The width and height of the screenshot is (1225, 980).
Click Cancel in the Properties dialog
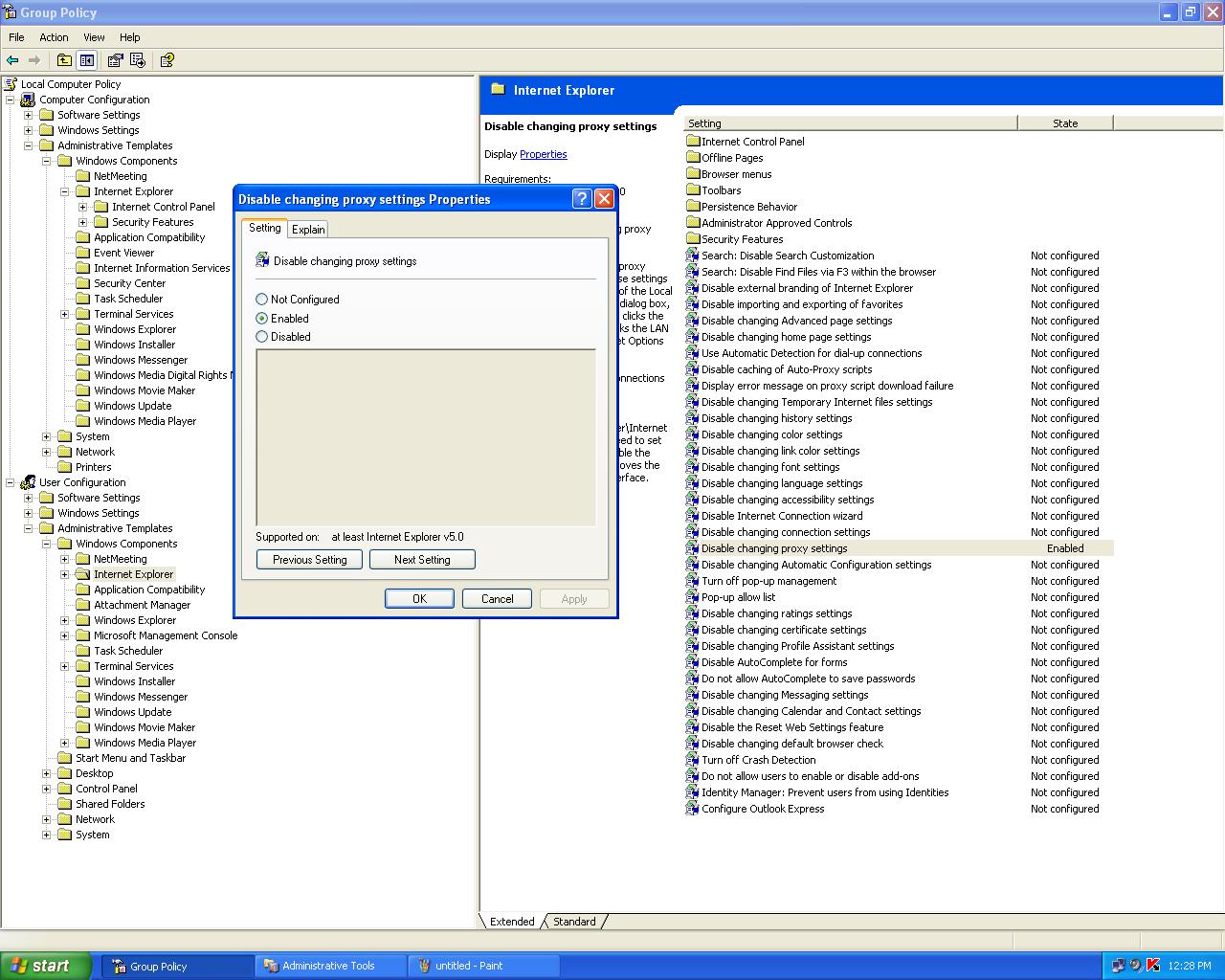[x=497, y=598]
